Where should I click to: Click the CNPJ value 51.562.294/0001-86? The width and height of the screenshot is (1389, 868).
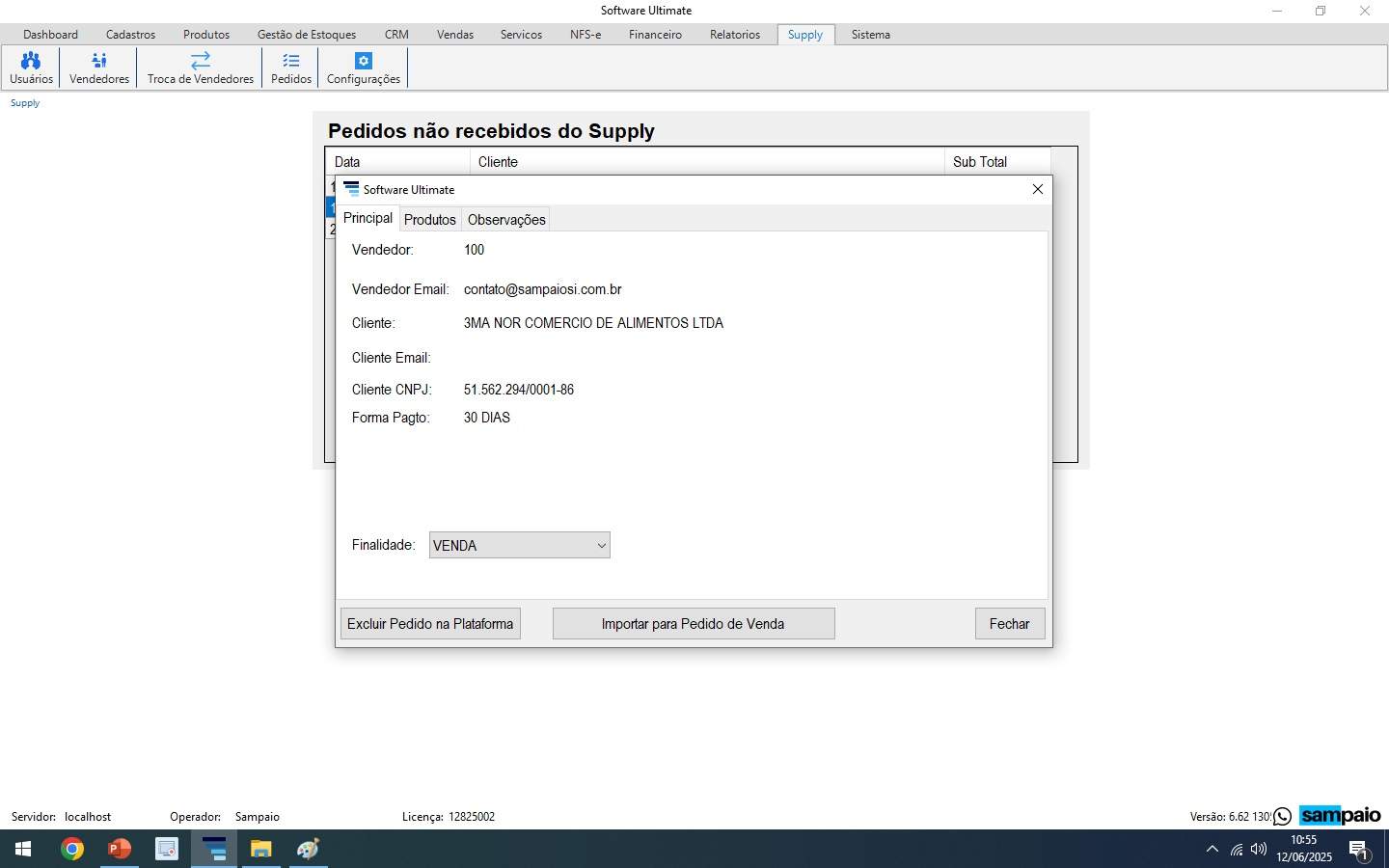point(519,390)
